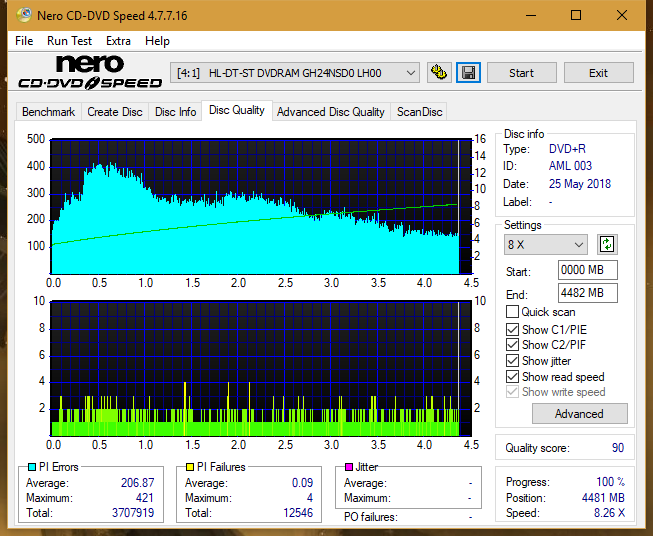Screen dimensions: 653x536
Task: Select the Disc Quality tab
Action: pyautogui.click(x=237, y=110)
